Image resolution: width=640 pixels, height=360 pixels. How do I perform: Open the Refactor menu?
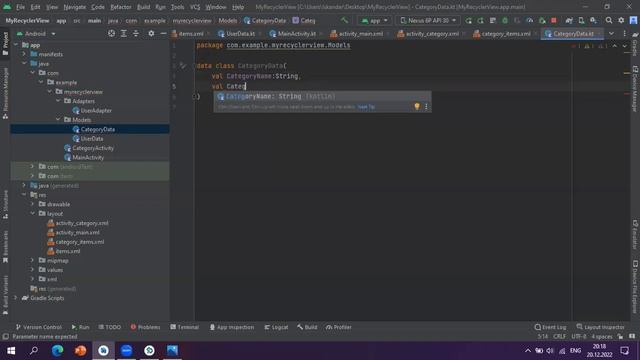[x=120, y=7]
